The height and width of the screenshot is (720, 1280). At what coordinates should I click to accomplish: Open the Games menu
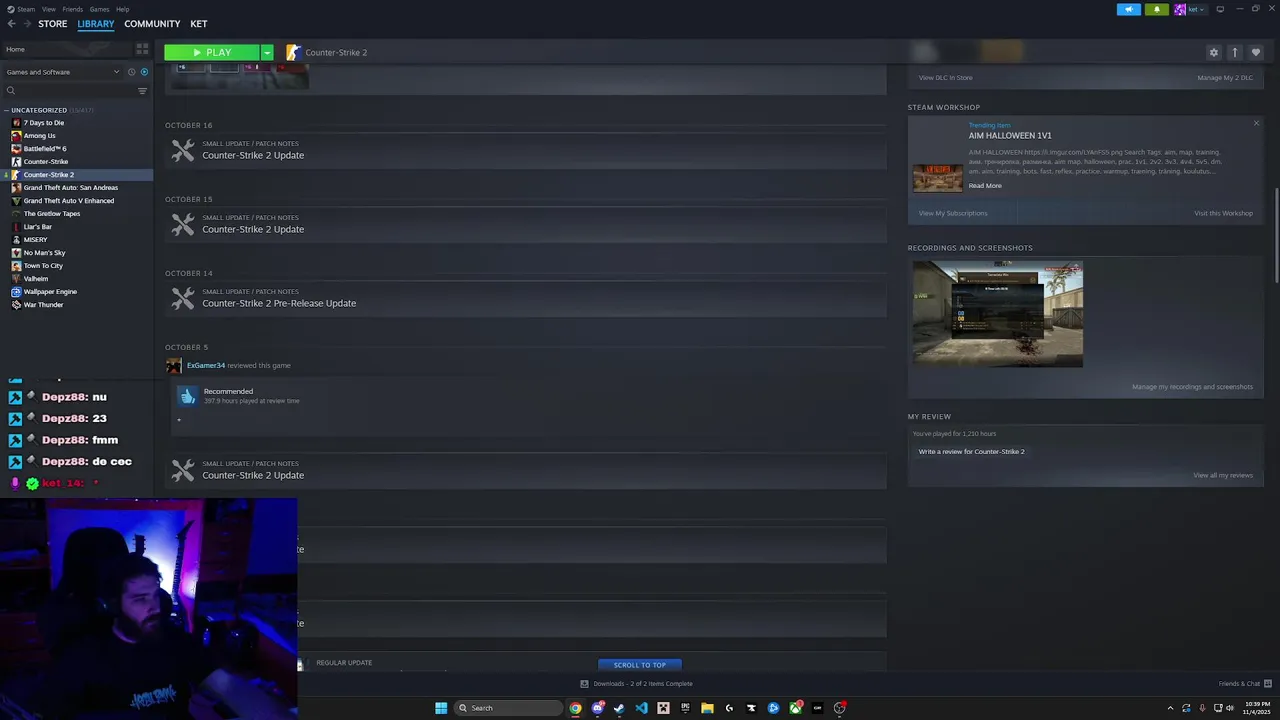click(100, 9)
